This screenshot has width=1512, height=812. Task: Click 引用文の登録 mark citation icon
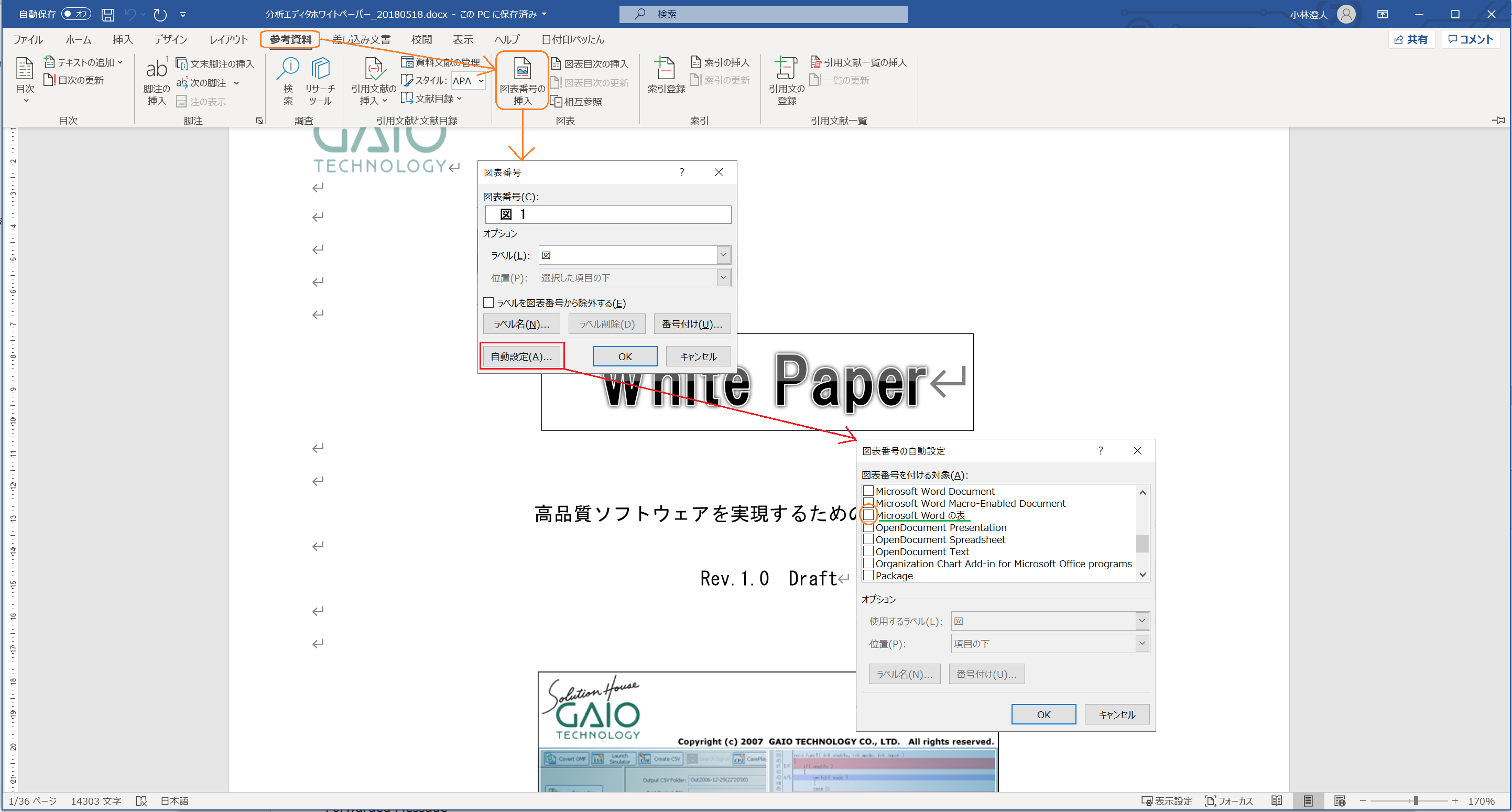coord(786,69)
